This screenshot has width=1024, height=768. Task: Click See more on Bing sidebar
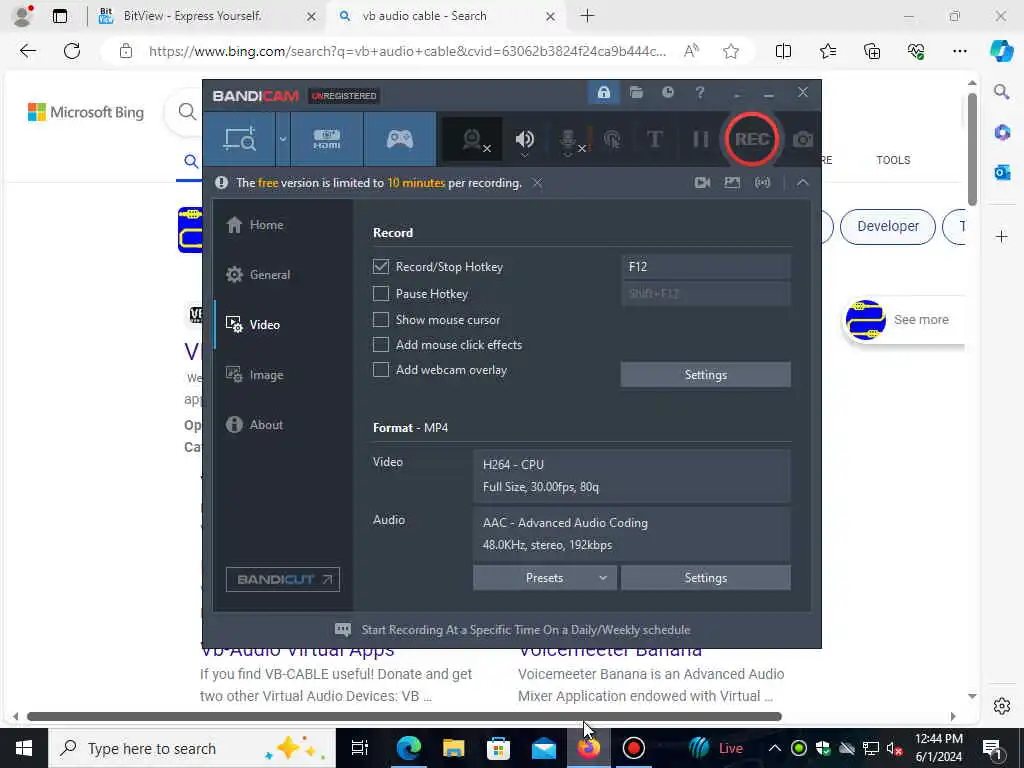click(x=921, y=319)
